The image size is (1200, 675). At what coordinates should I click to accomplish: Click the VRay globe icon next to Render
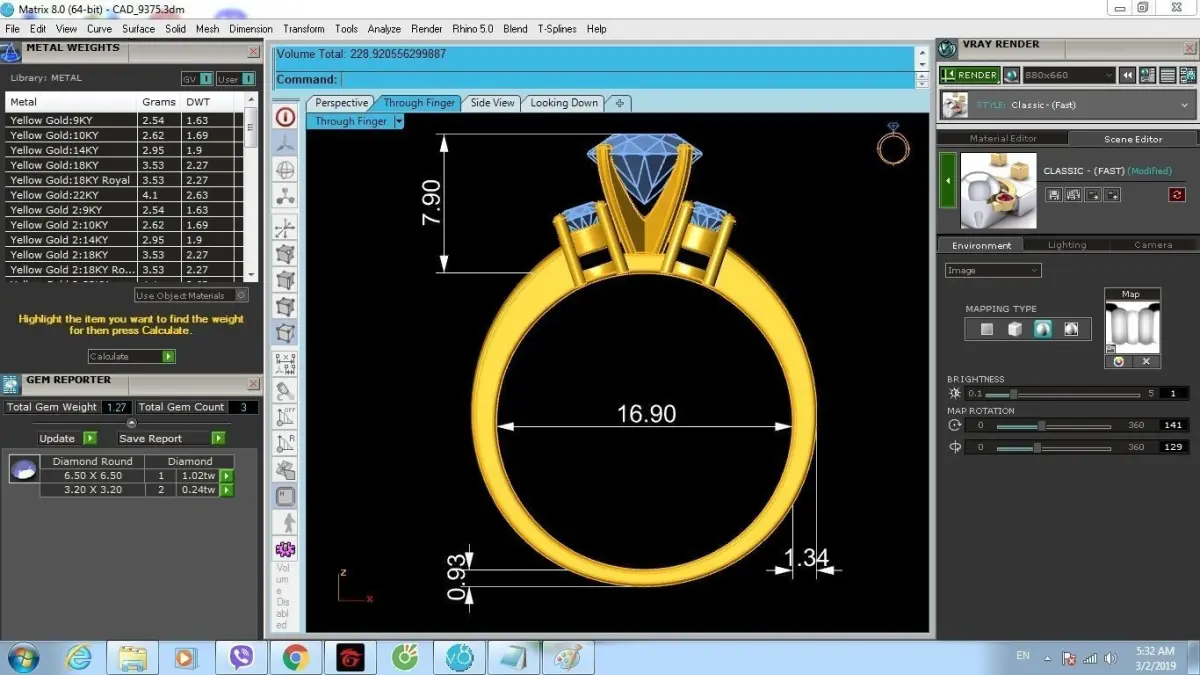coord(1011,75)
